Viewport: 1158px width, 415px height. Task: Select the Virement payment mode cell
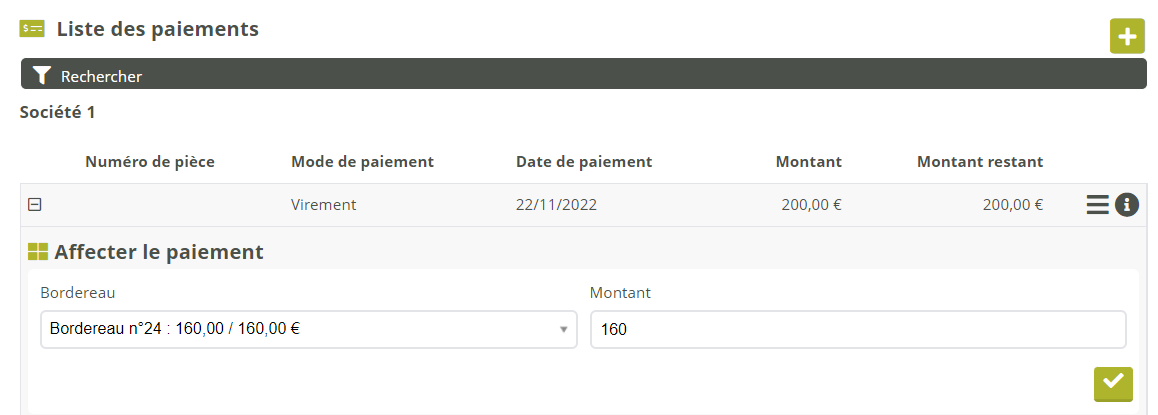point(323,205)
